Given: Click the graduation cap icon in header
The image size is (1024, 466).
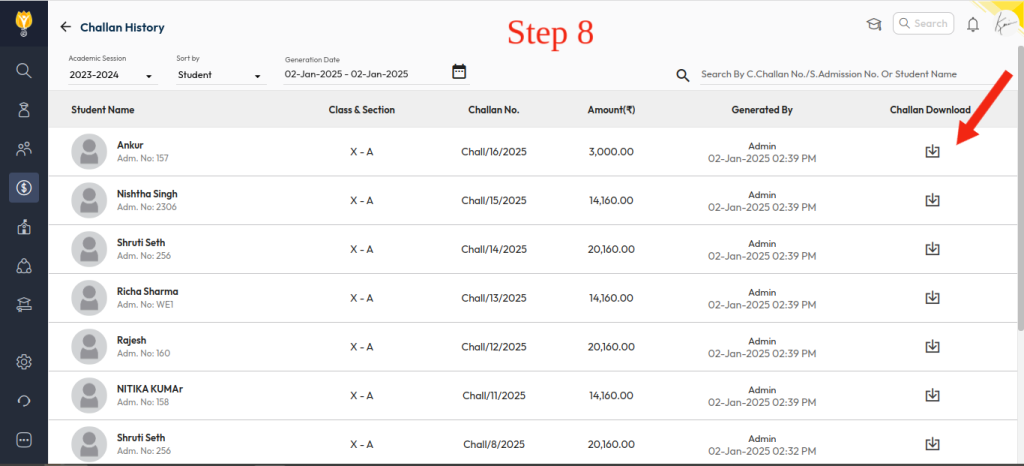Looking at the screenshot, I should point(873,24).
